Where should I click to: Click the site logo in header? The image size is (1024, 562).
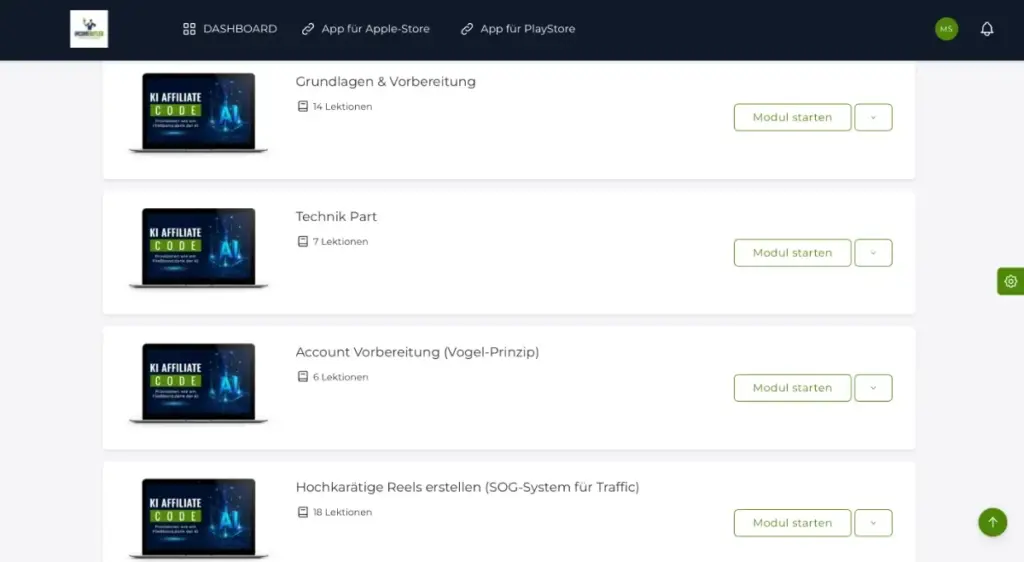(89, 29)
